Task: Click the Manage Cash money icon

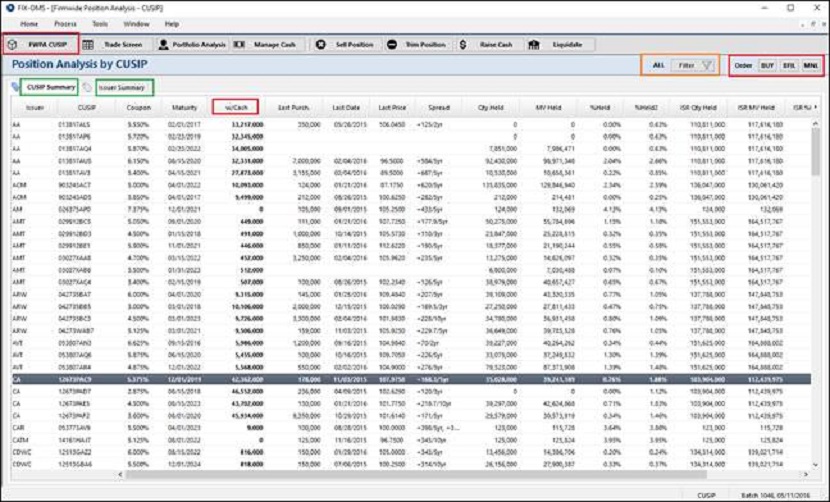Action: (239, 45)
